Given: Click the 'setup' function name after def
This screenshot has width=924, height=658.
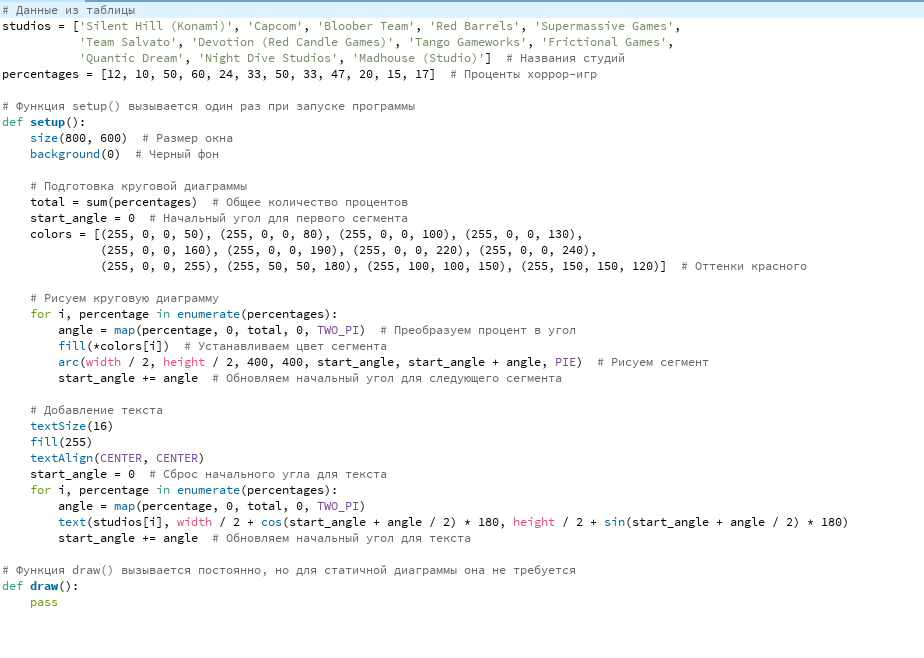Looking at the screenshot, I should (x=47, y=122).
